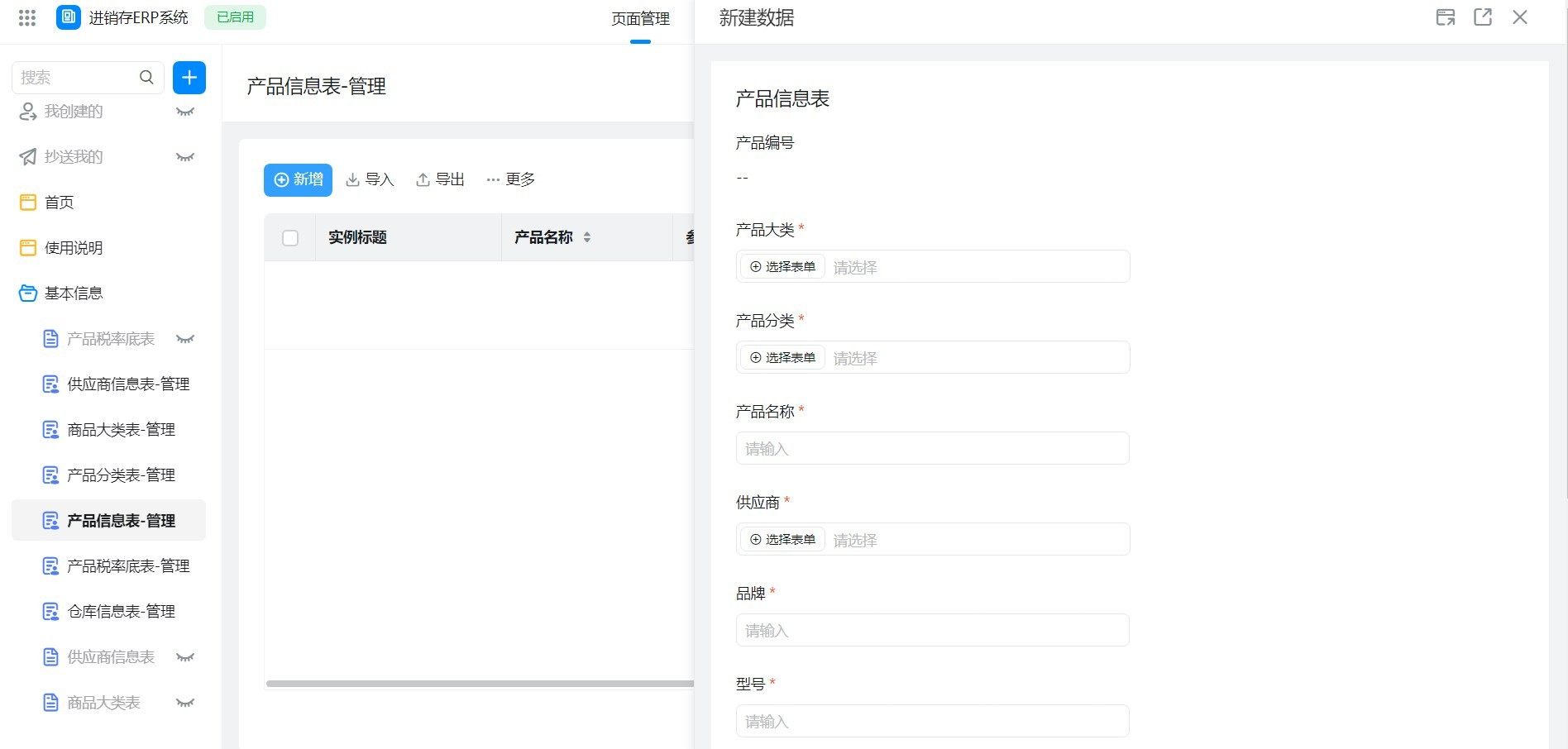
Task: Click the 导入 import icon button
Action: click(x=369, y=179)
